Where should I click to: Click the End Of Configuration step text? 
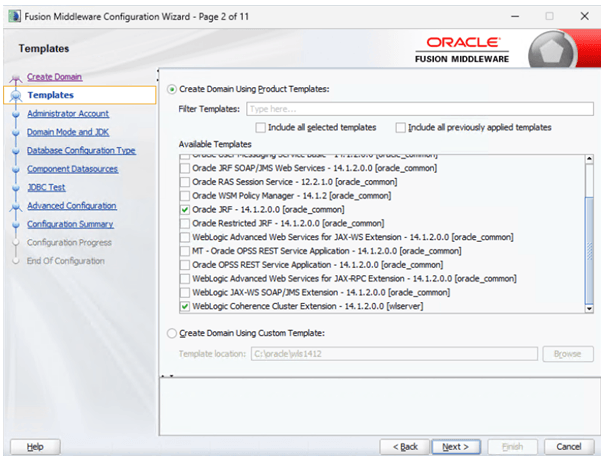pos(66,261)
